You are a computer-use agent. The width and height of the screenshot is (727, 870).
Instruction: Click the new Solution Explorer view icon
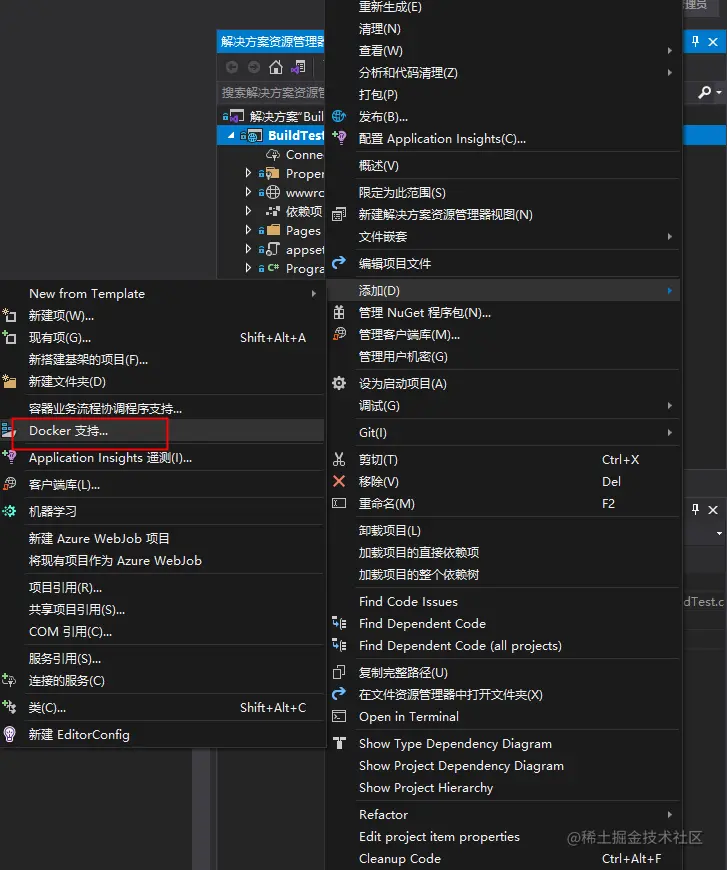(x=339, y=214)
